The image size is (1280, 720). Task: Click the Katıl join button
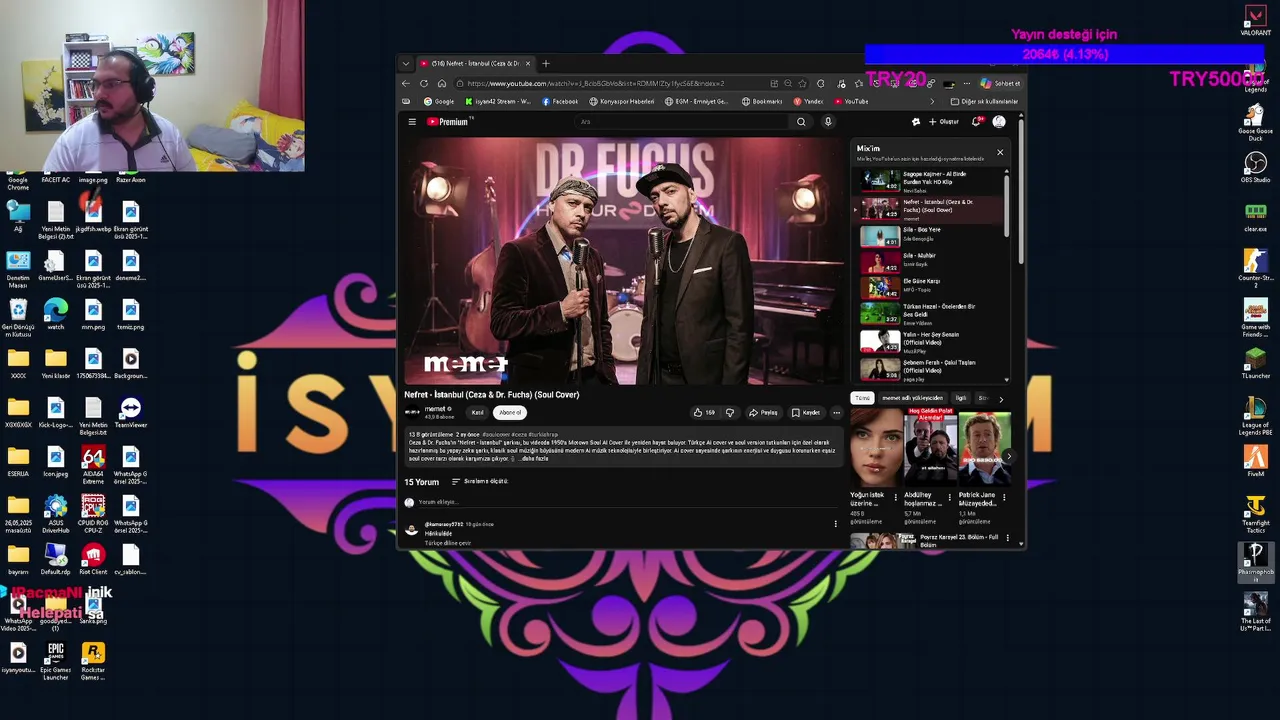[478, 412]
